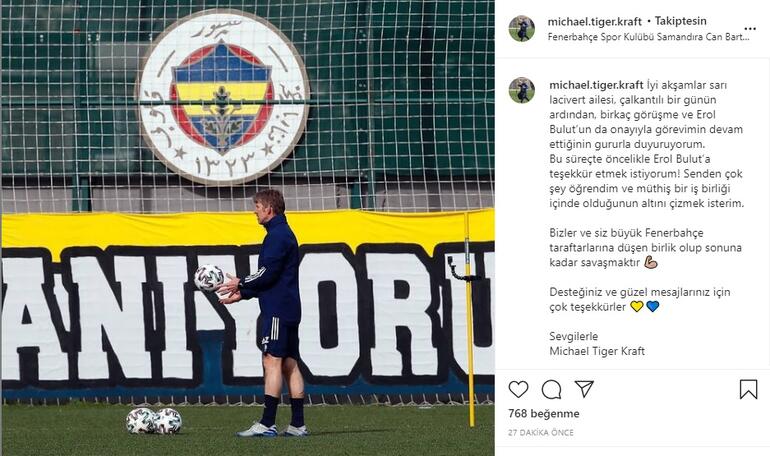Share the post with the paper plane icon
This screenshot has height=456, width=770.
click(584, 389)
